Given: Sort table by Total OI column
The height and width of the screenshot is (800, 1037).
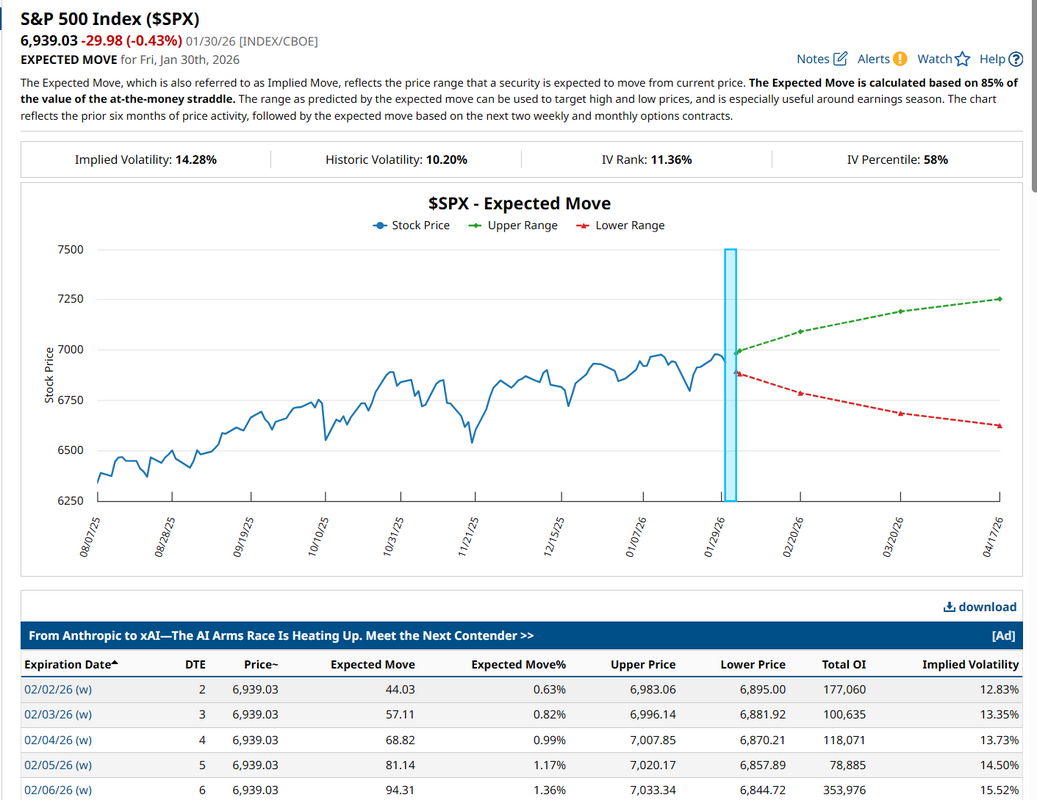Looking at the screenshot, I should [x=843, y=664].
